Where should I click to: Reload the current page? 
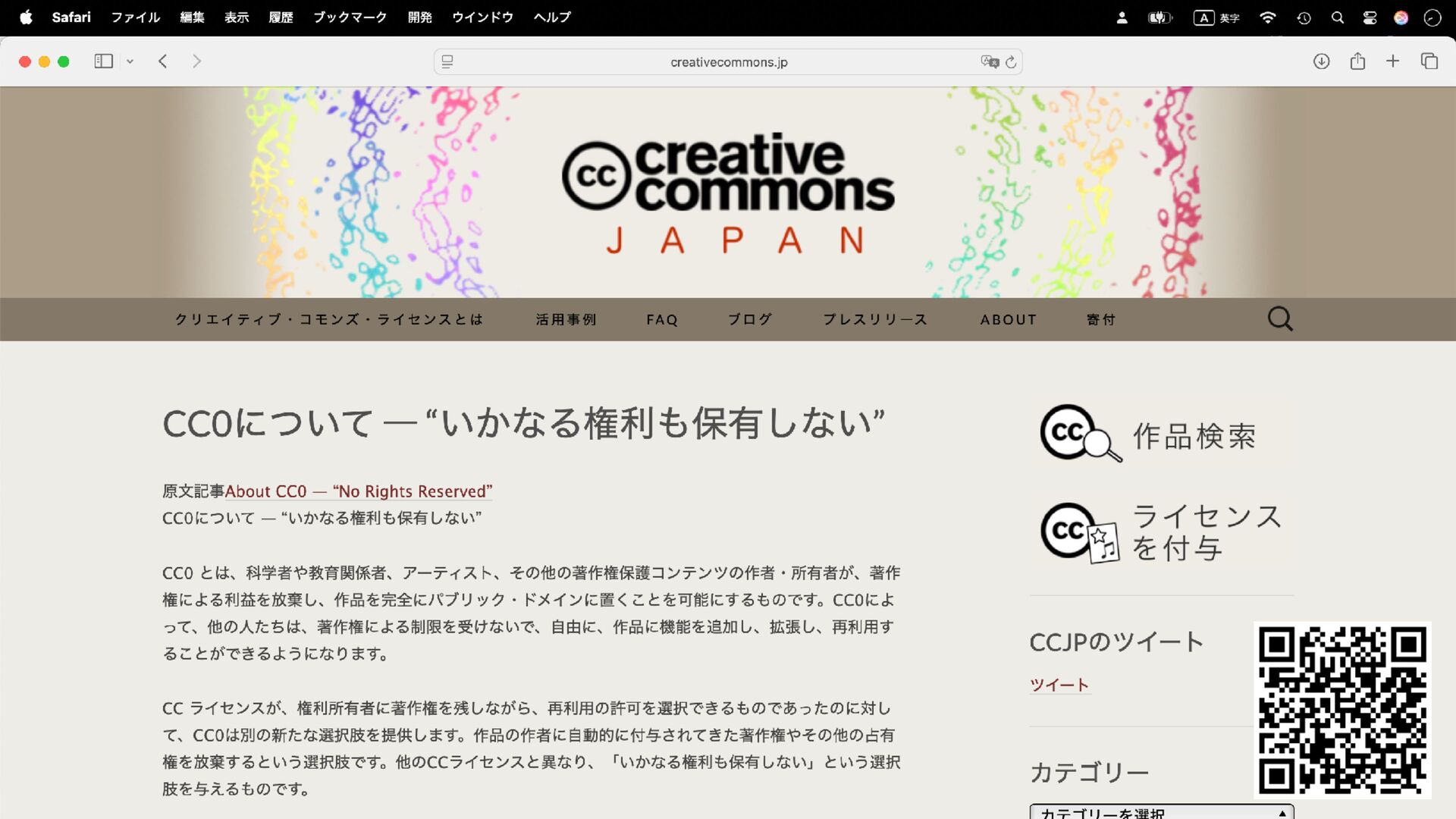(x=1011, y=62)
